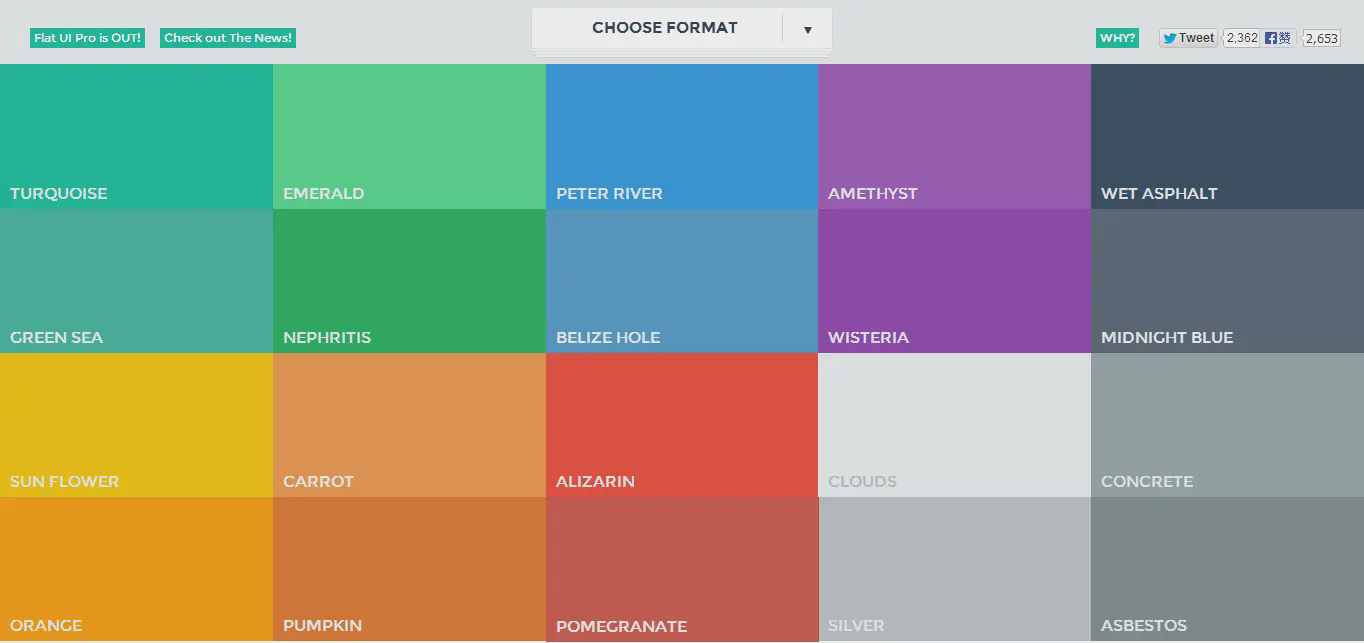Click the CHOOSE FORMAT label
Screen dimensions: 1364x643
664,28
